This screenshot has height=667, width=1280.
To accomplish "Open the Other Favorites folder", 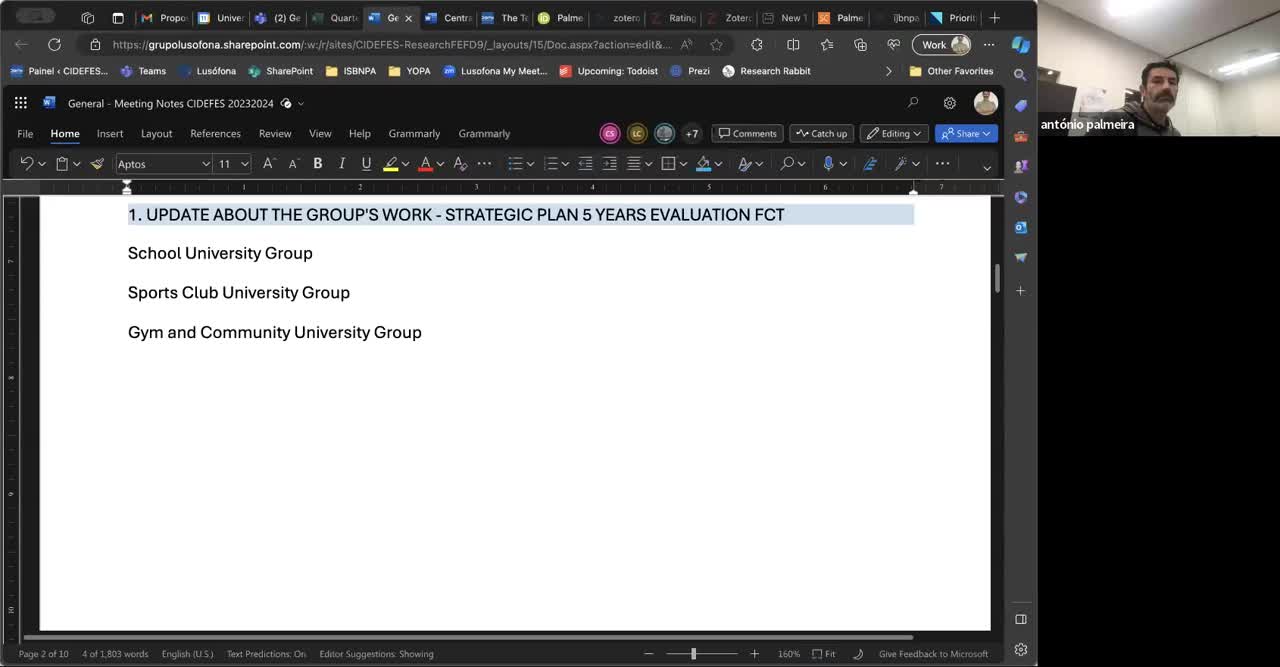I will tap(951, 71).
